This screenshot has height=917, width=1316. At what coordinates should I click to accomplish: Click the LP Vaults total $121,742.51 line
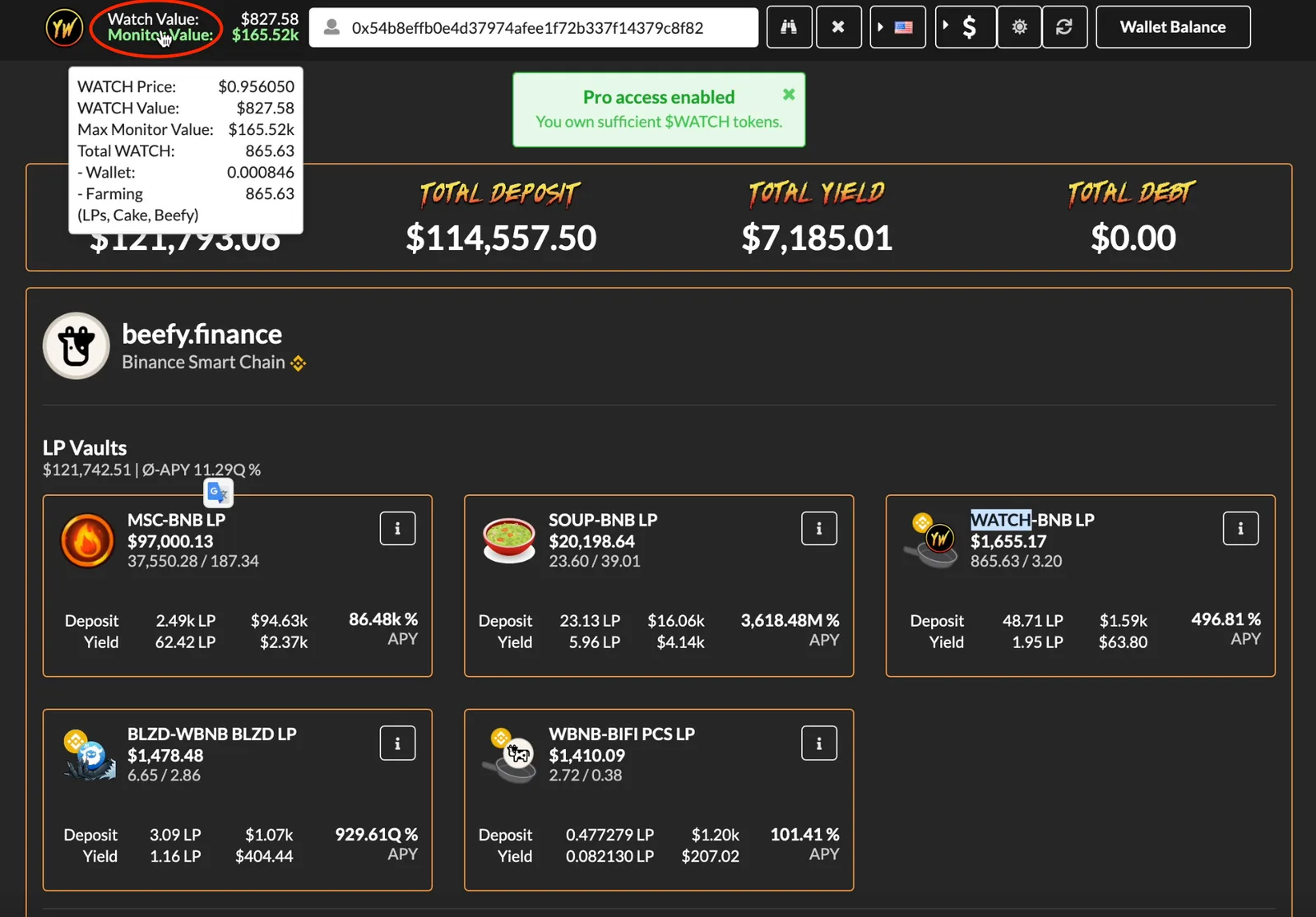coord(151,470)
